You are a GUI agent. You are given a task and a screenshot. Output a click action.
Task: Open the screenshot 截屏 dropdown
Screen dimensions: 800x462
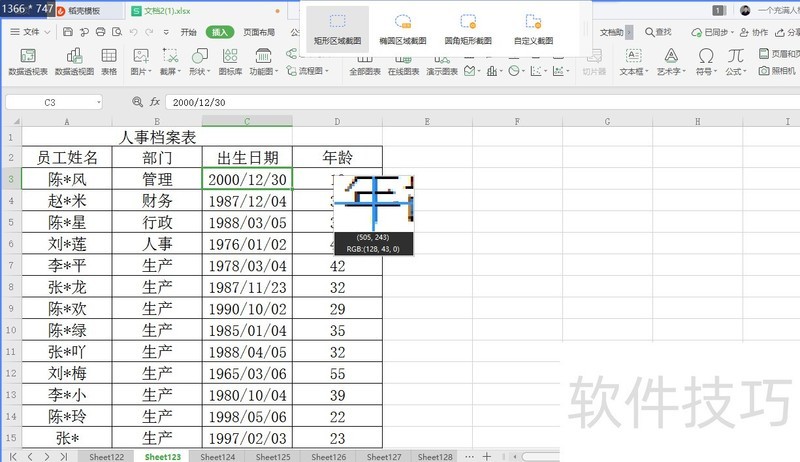coord(170,62)
